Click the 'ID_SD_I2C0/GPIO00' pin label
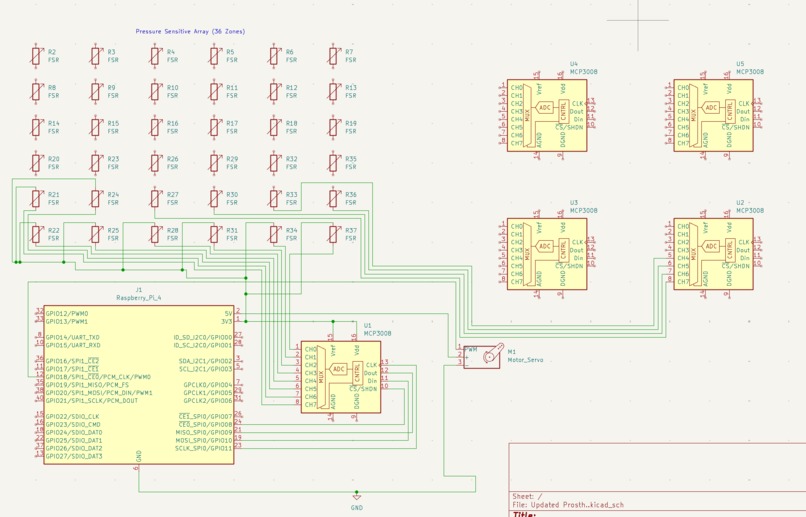Image resolution: width=806 pixels, height=517 pixels. click(x=203, y=337)
